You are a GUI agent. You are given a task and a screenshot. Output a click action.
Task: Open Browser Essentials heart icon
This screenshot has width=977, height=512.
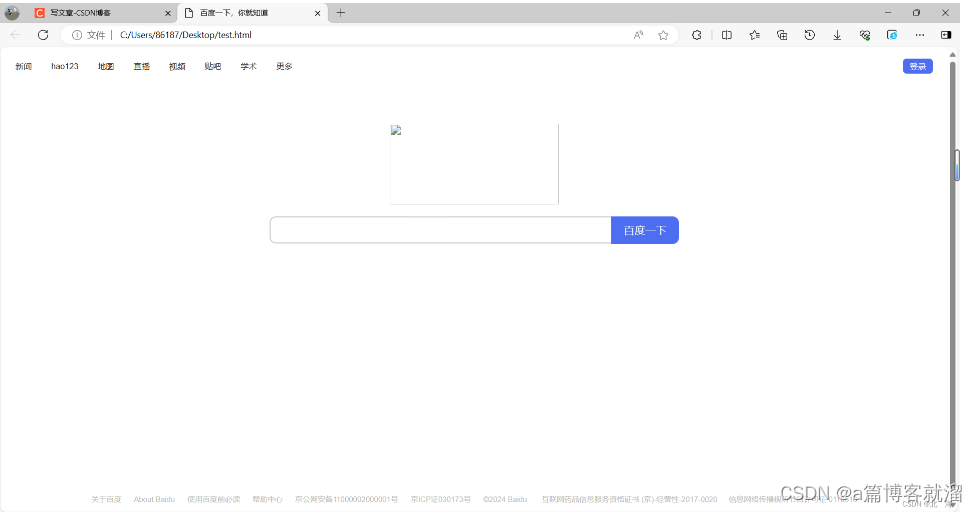(864, 35)
